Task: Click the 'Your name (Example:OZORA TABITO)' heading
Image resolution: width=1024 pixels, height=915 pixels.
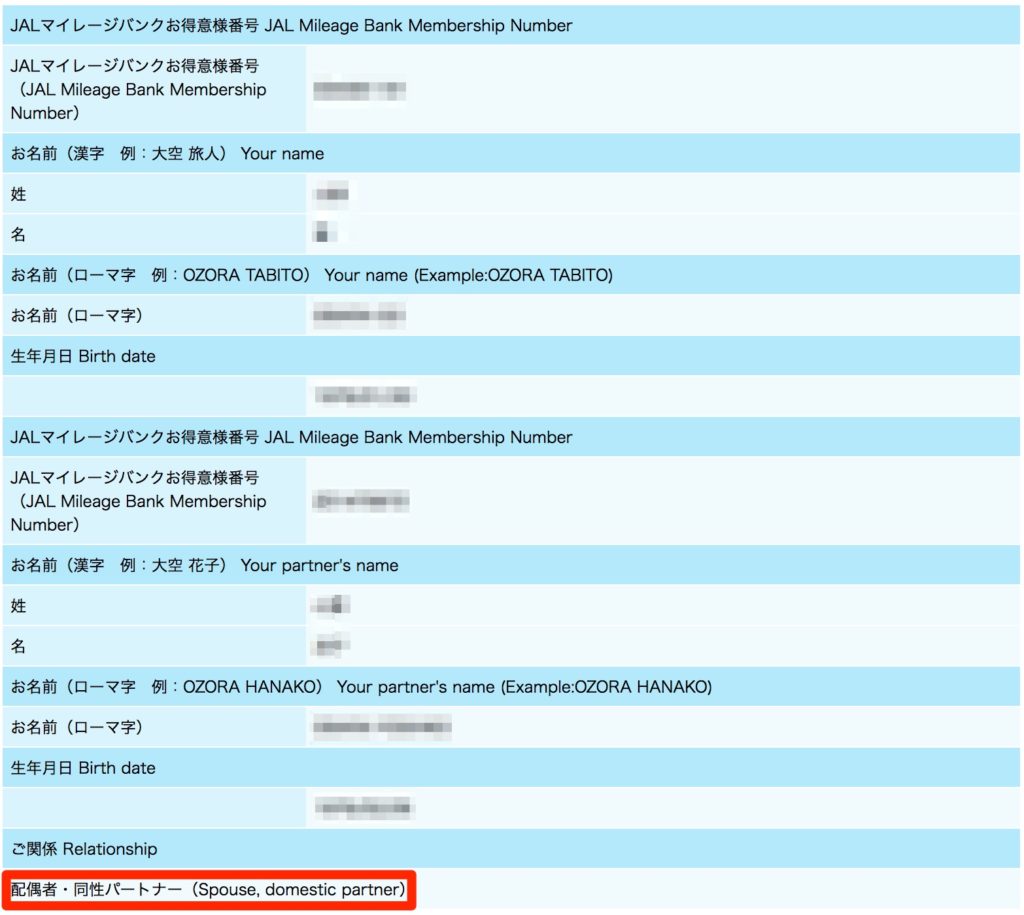Action: [x=511, y=275]
